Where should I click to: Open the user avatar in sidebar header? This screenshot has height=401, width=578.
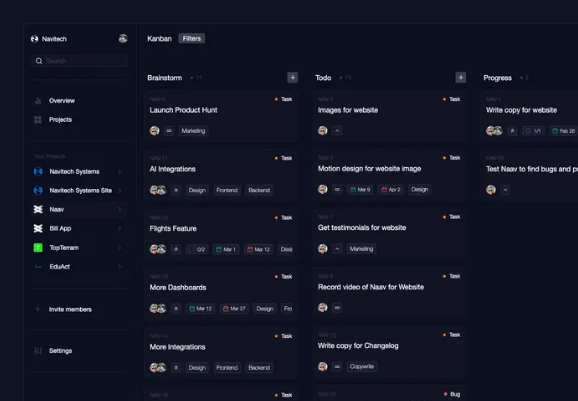pyautogui.click(x=123, y=38)
